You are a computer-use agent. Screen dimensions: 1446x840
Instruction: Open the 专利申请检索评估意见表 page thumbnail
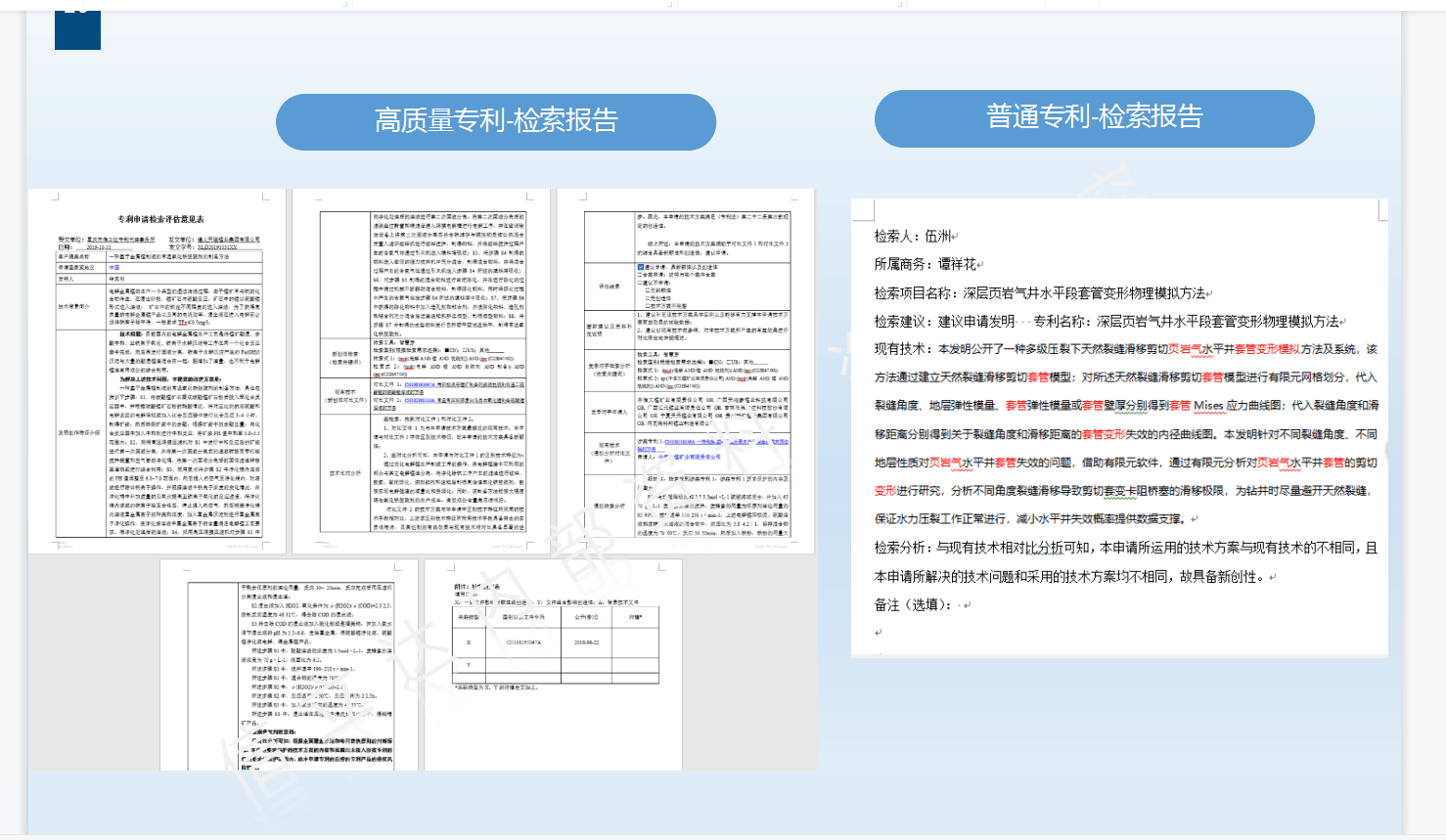158,372
